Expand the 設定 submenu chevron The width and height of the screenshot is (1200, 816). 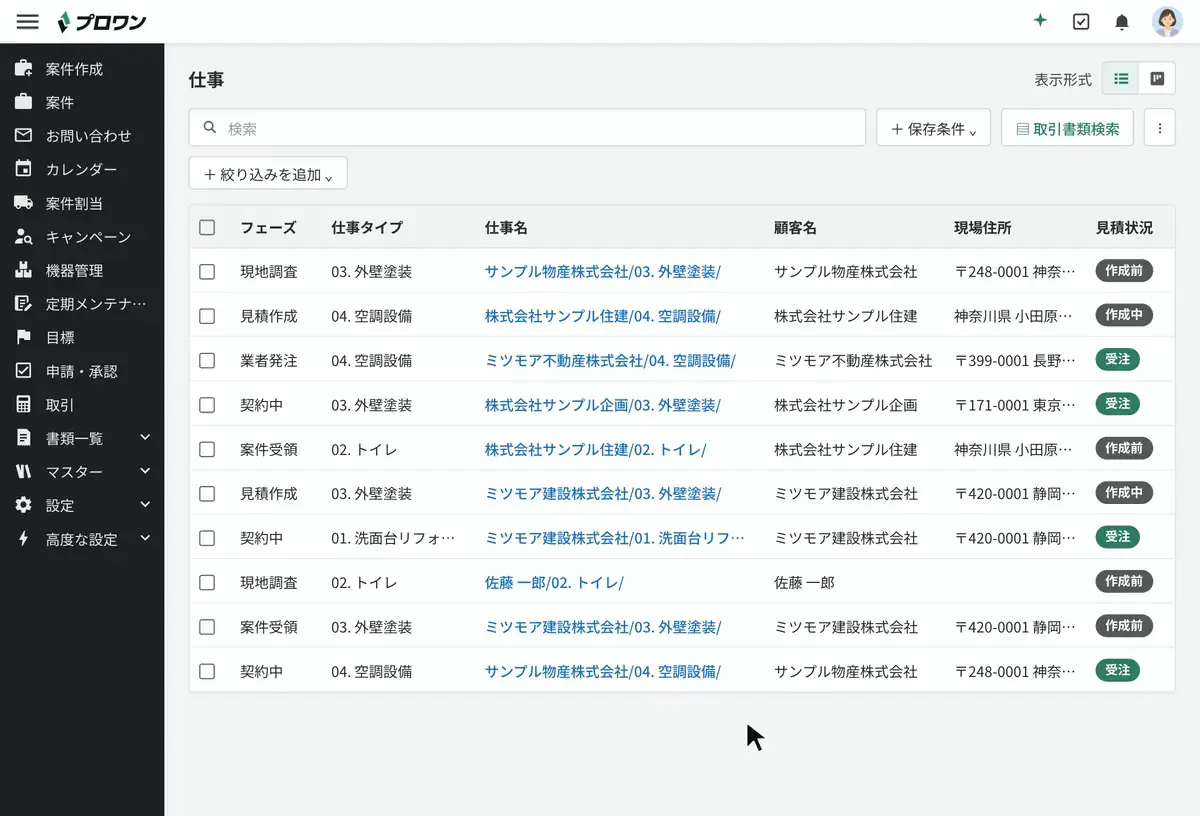pos(145,504)
